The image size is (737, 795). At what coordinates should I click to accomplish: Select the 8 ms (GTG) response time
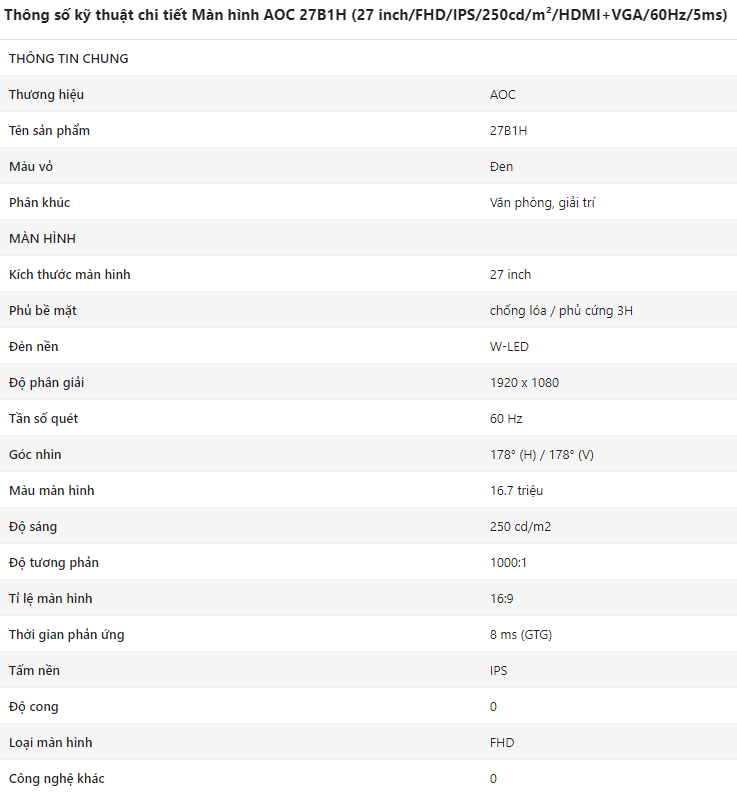tap(521, 634)
